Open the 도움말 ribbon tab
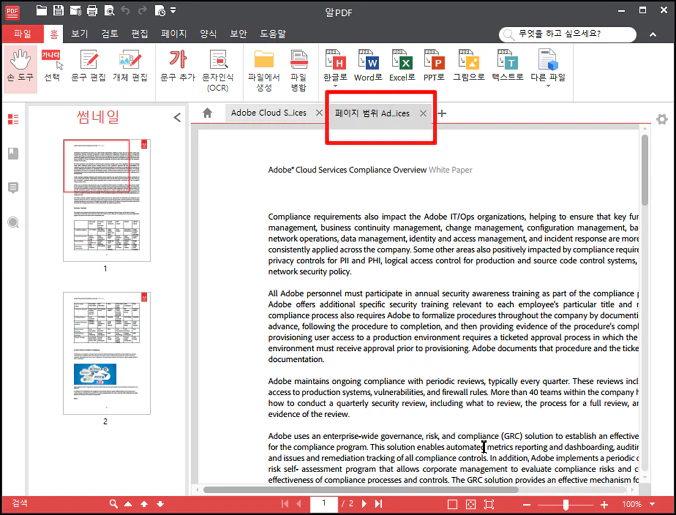 [272, 34]
